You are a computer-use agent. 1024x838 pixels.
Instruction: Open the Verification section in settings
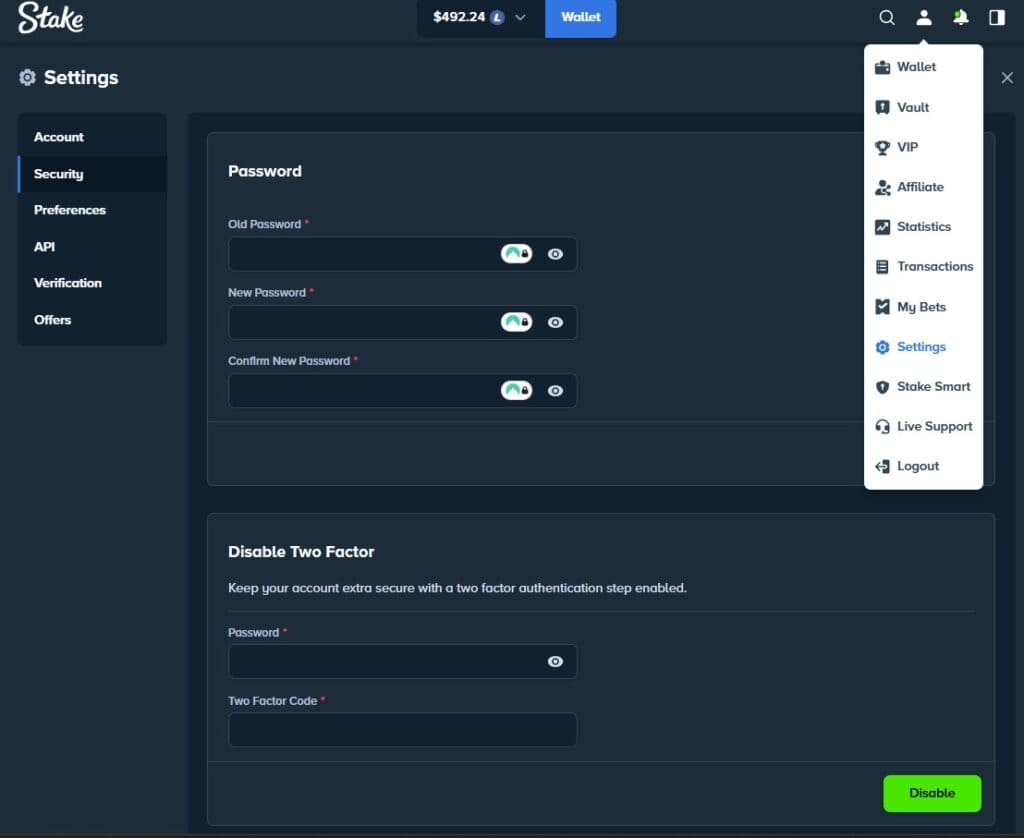coord(67,283)
